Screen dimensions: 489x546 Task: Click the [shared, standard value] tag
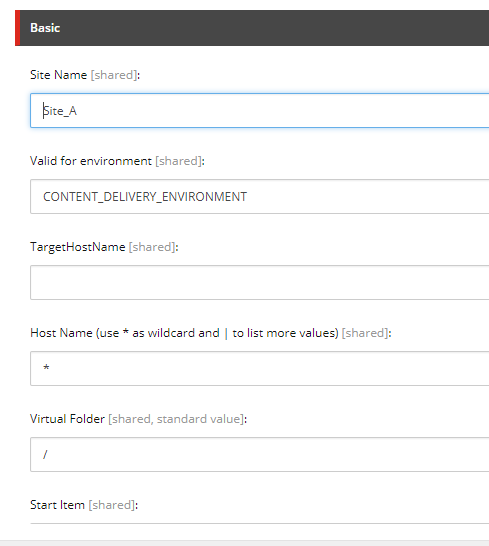tap(176, 419)
